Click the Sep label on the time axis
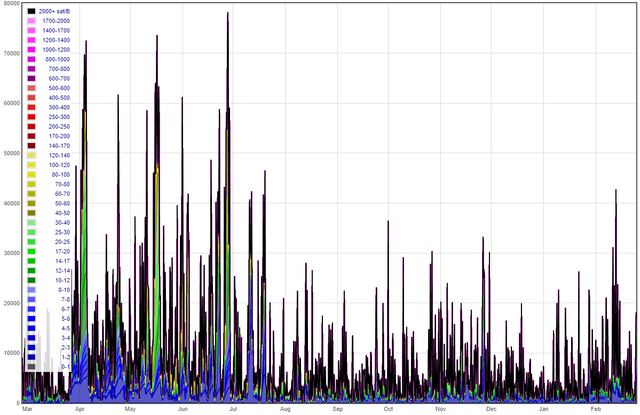640x415 pixels. click(x=338, y=409)
